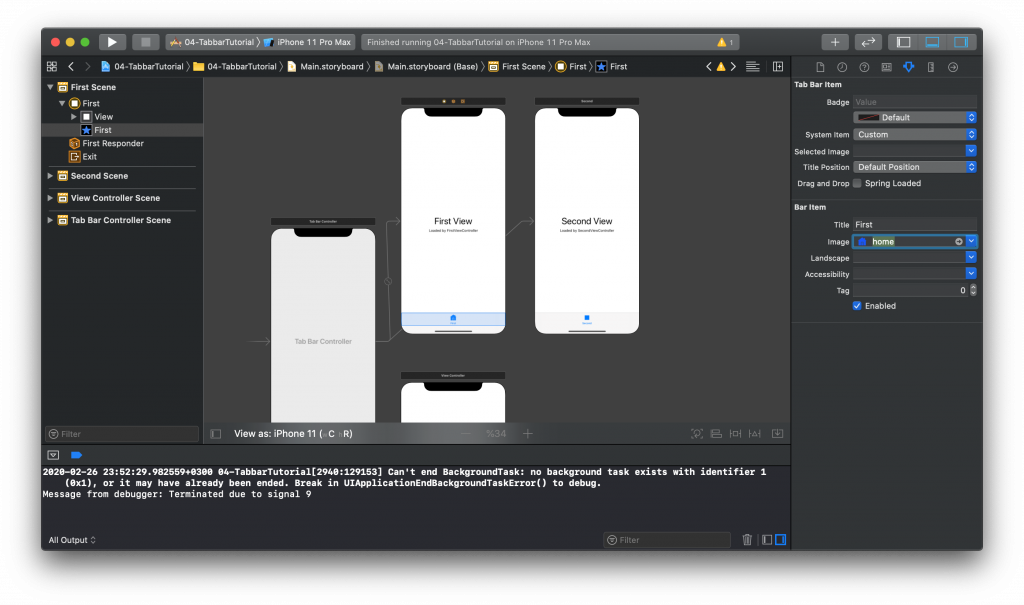
Task: Expand the View row in outline
Action: pos(74,117)
